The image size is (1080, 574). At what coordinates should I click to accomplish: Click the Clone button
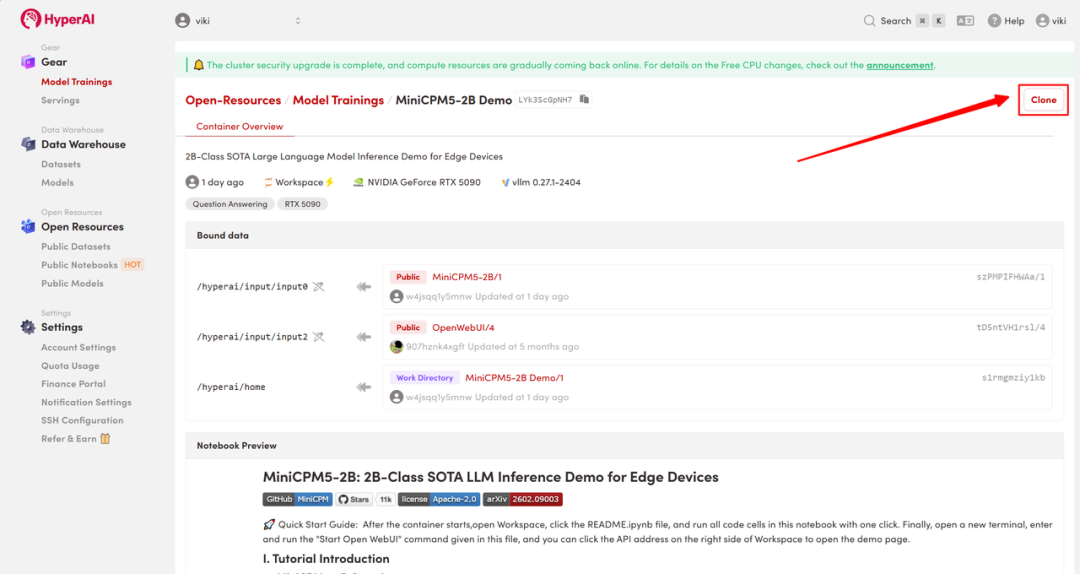1043,100
